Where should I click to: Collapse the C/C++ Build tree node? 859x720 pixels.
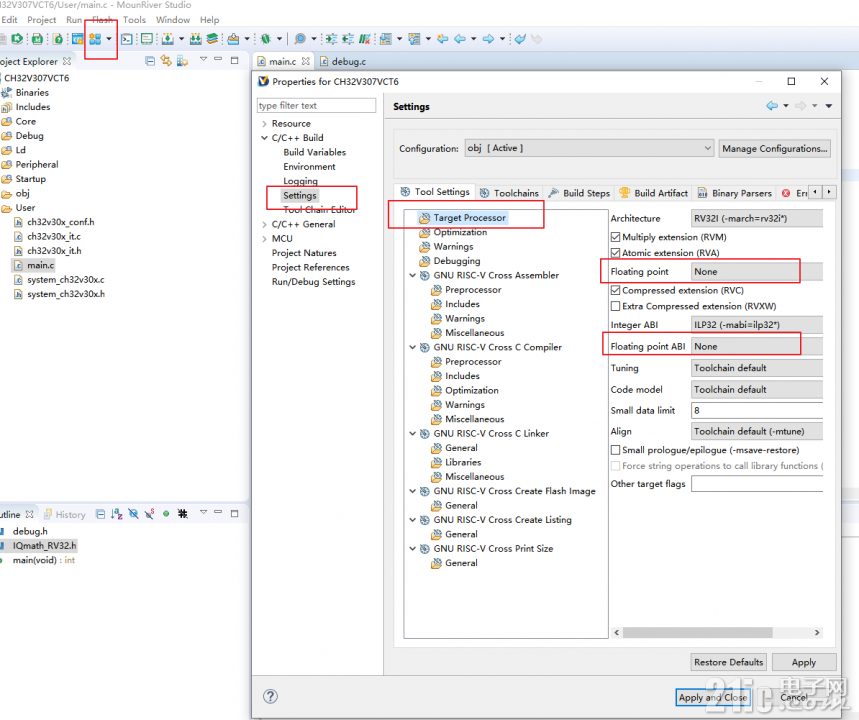click(265, 138)
